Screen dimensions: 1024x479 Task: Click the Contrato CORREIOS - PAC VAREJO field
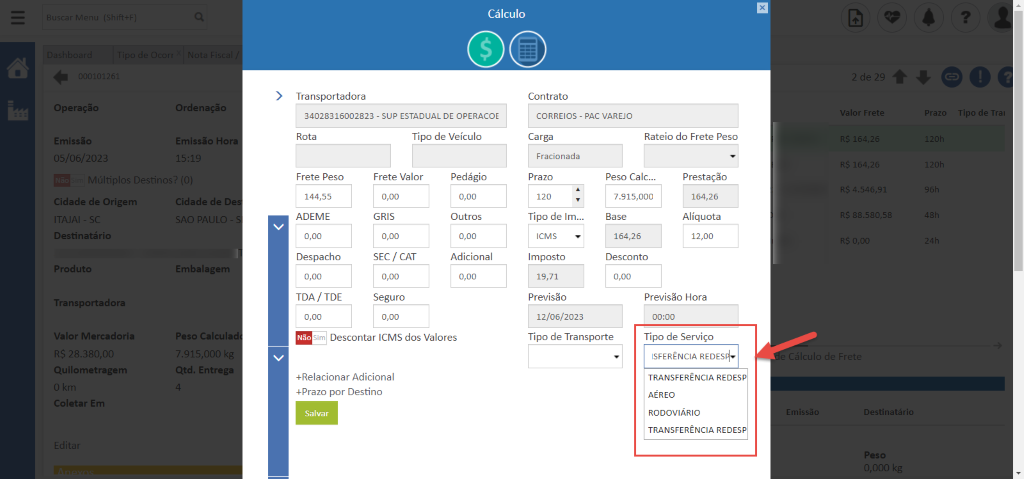(x=633, y=116)
